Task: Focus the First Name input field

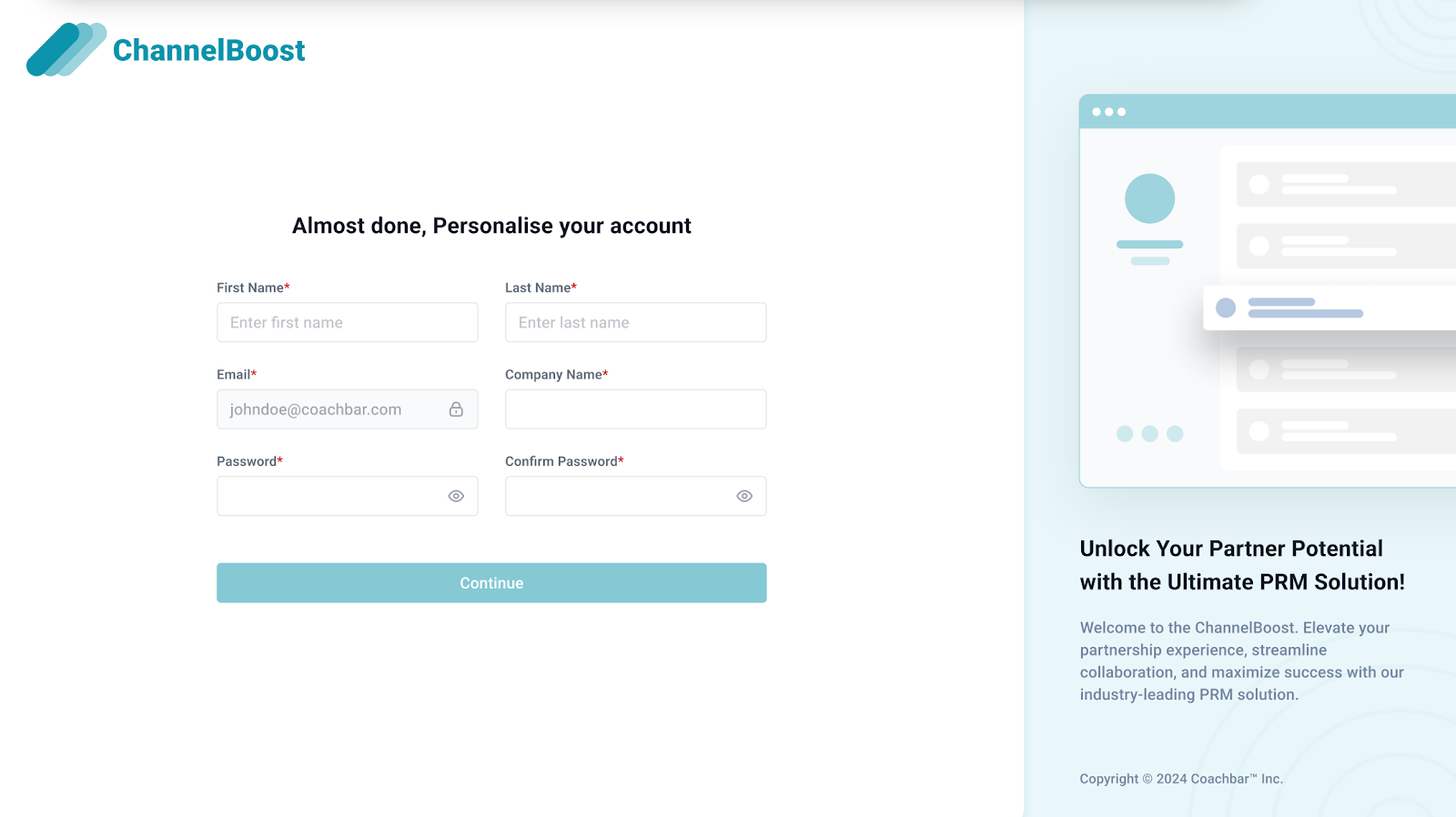Action: 347,322
